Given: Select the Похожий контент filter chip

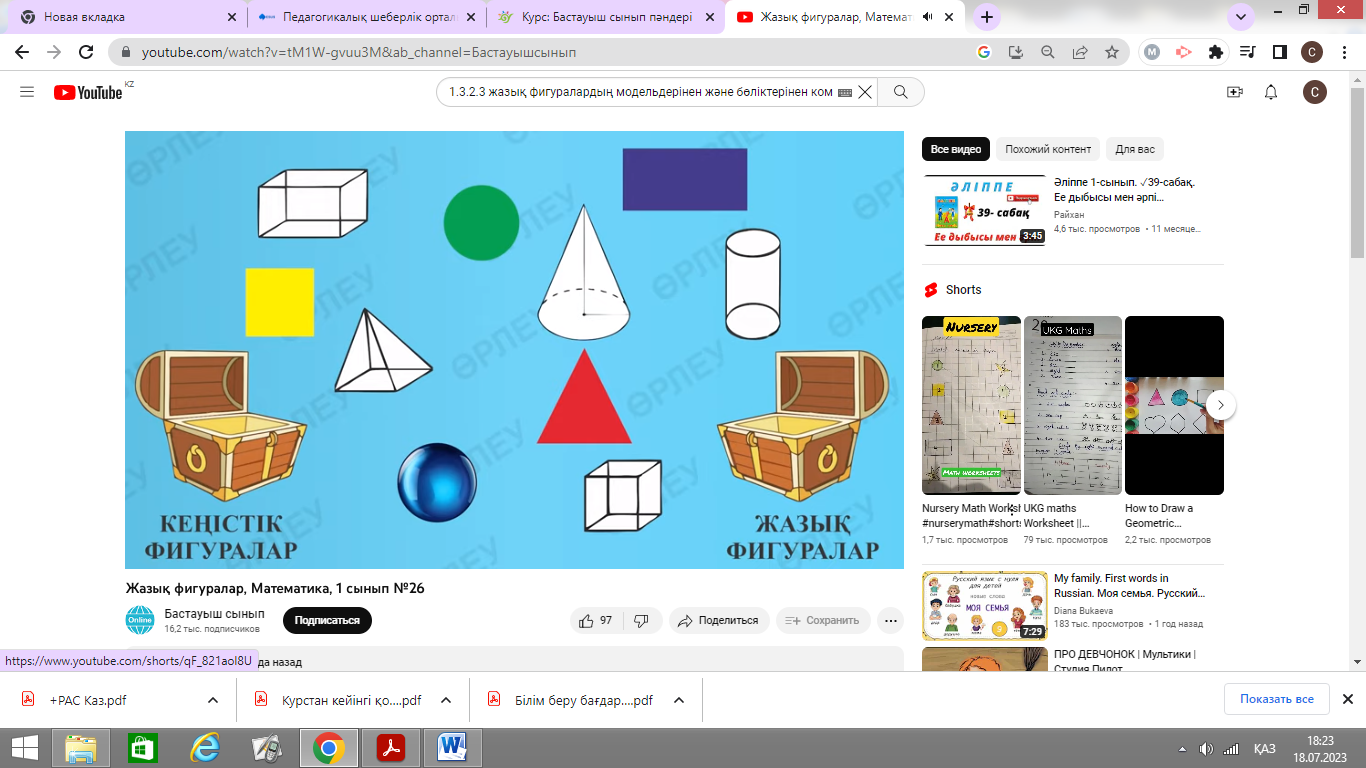Looking at the screenshot, I should [1048, 149].
